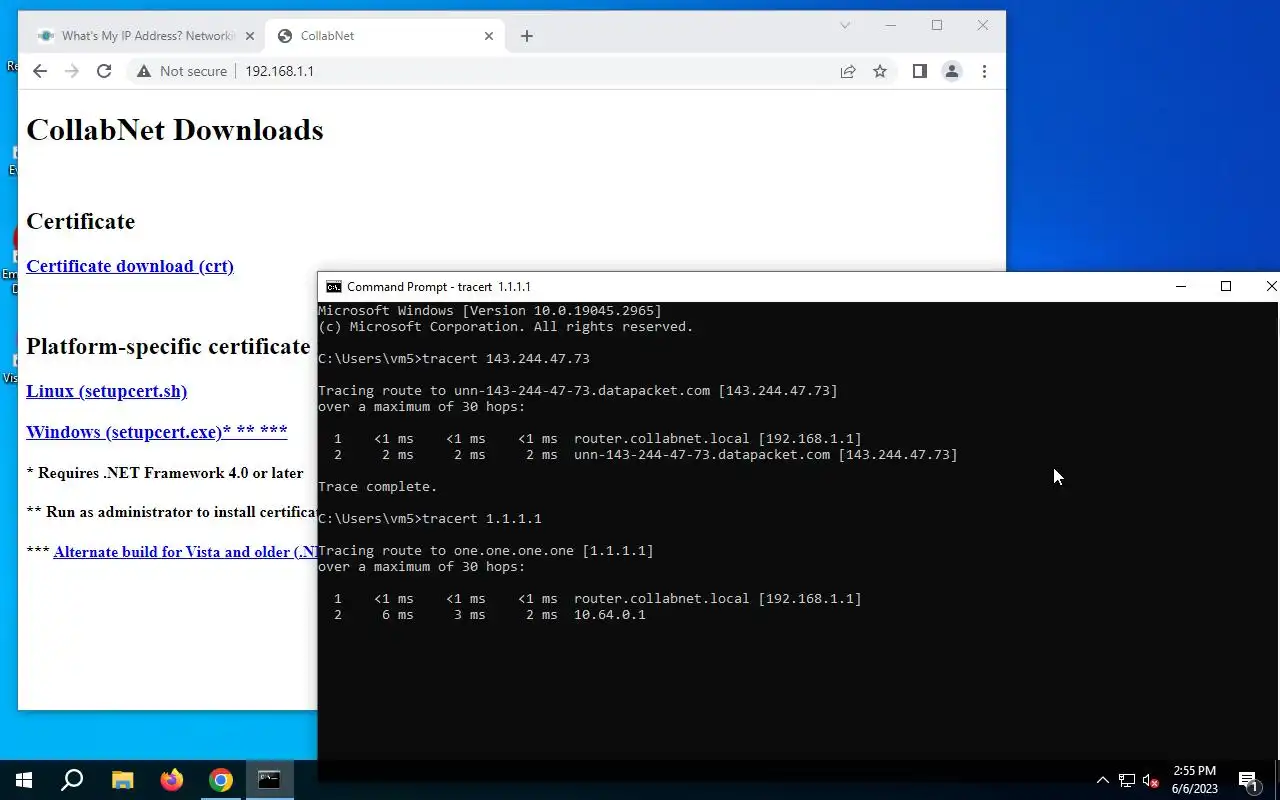Open File Explorer from taskbar
The width and height of the screenshot is (1280, 800).
(x=122, y=780)
